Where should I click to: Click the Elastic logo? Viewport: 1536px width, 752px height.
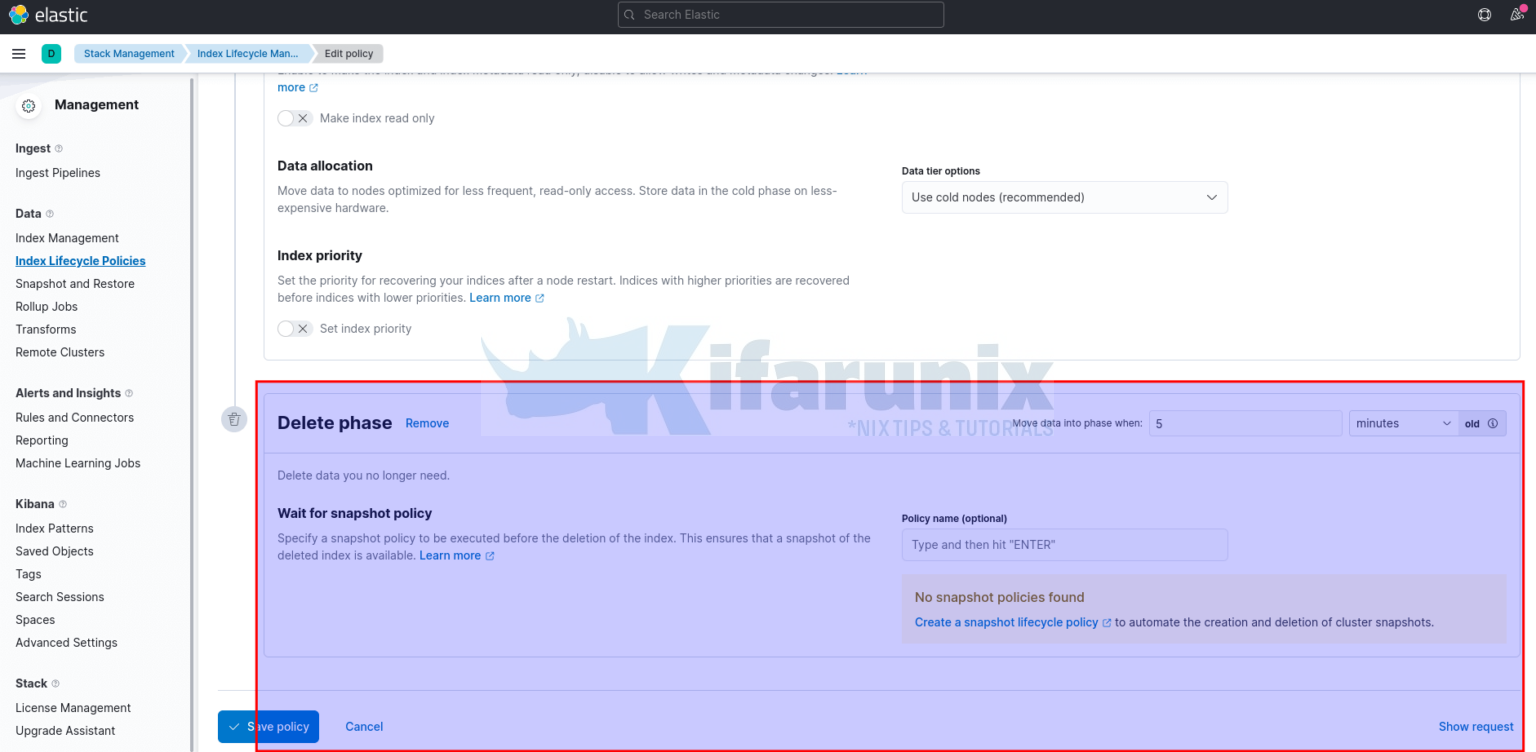pyautogui.click(x=48, y=15)
